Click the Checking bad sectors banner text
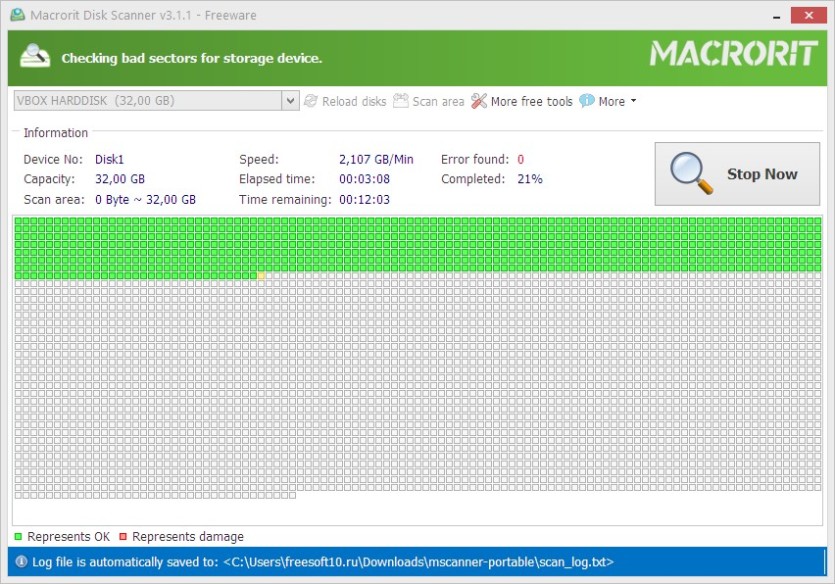The height and width of the screenshot is (584, 835). [x=192, y=58]
